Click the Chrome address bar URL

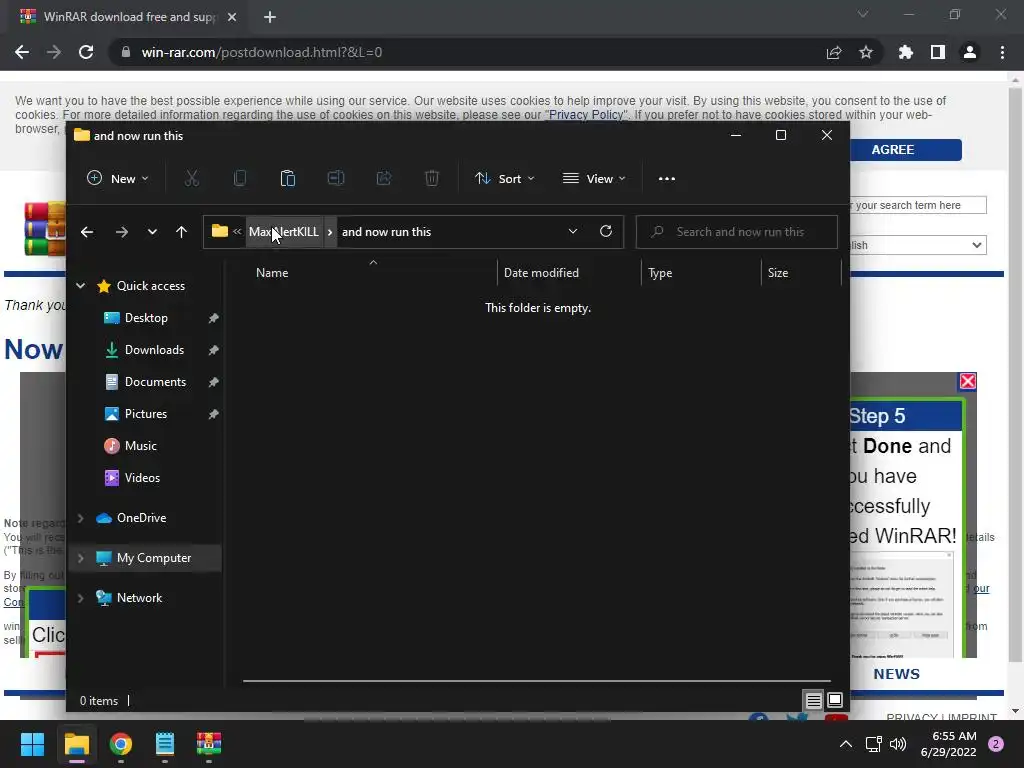(261, 52)
